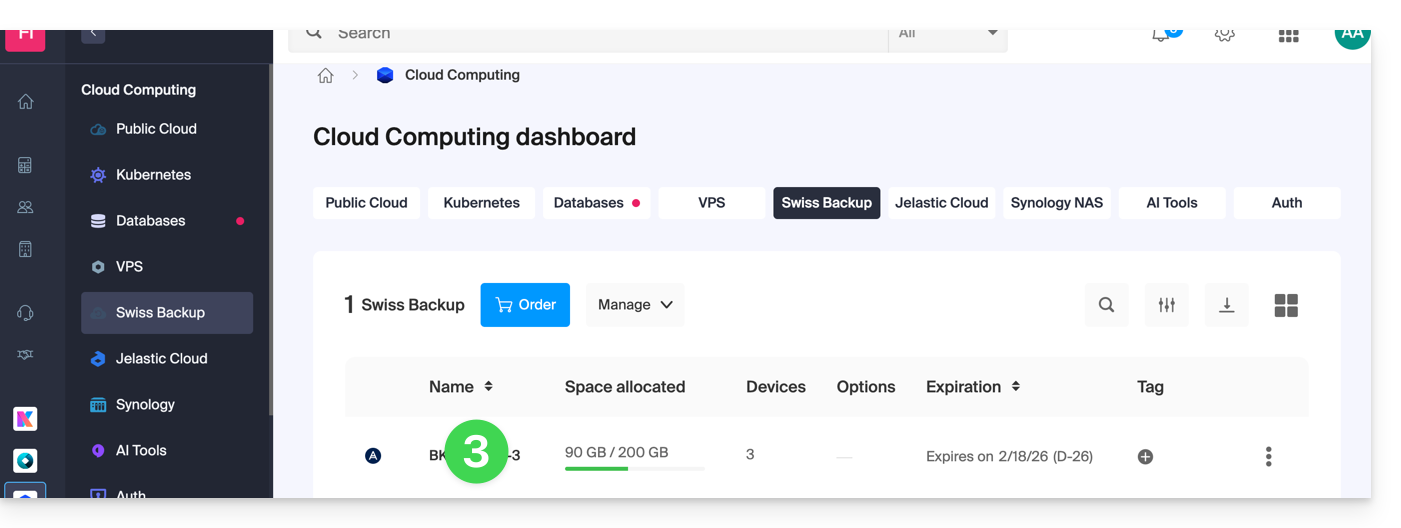Open the apps grid launcher
The height and width of the screenshot is (528, 1401).
click(x=1288, y=36)
